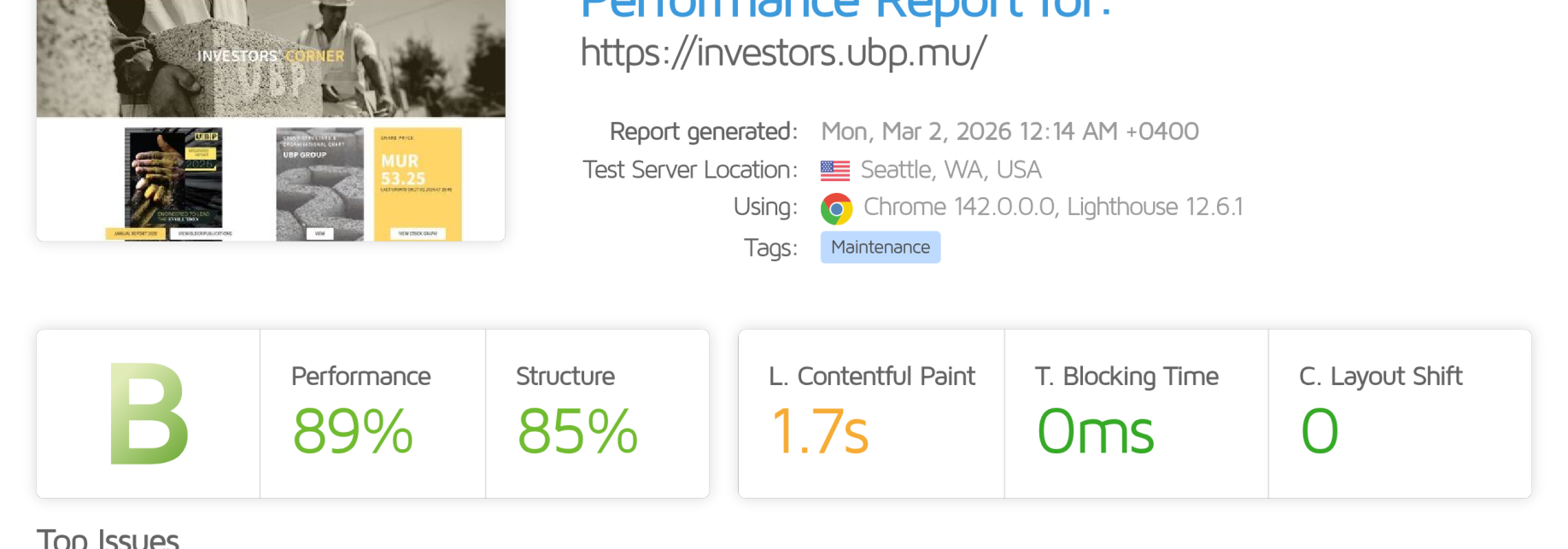The height and width of the screenshot is (549, 1568).
Task: Open the investors.ubp.mu URL link
Action: [x=783, y=53]
